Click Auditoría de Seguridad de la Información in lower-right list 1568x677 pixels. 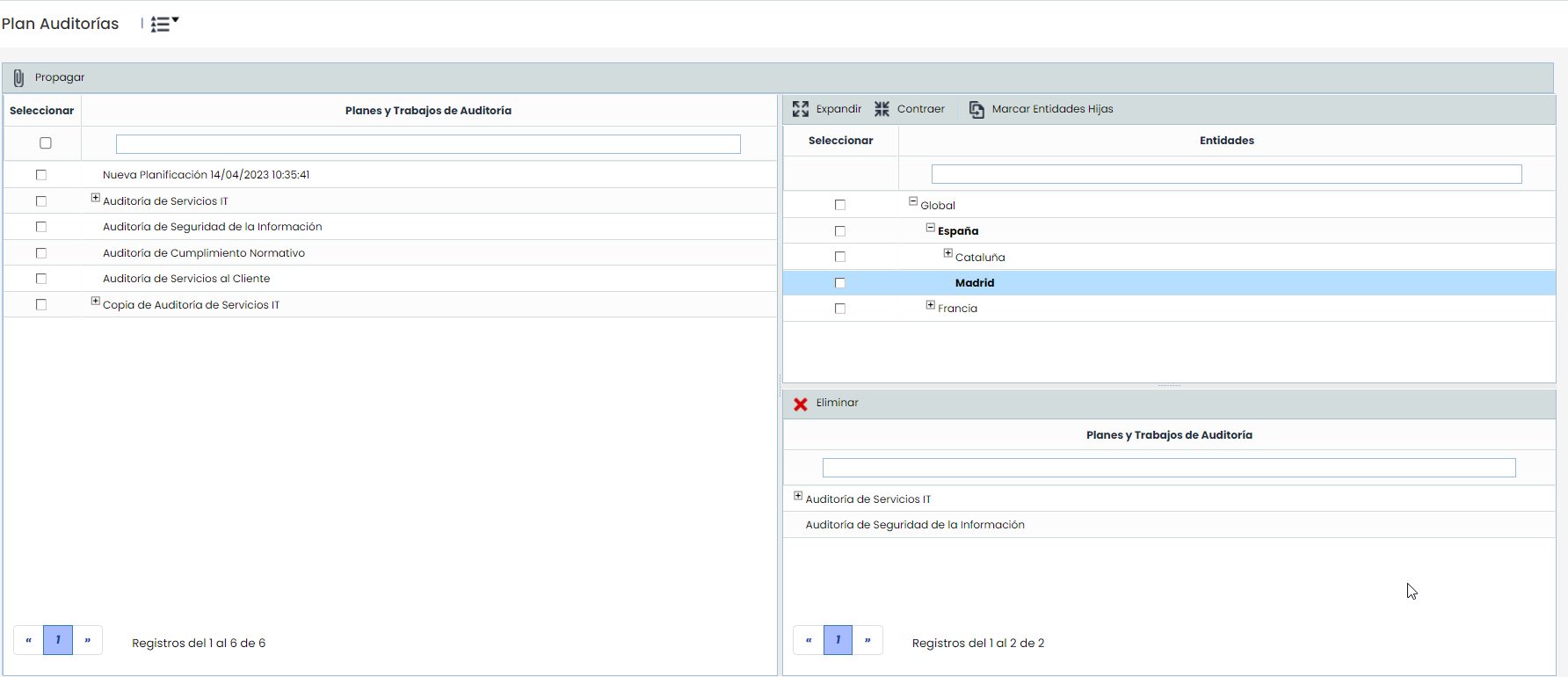(915, 525)
